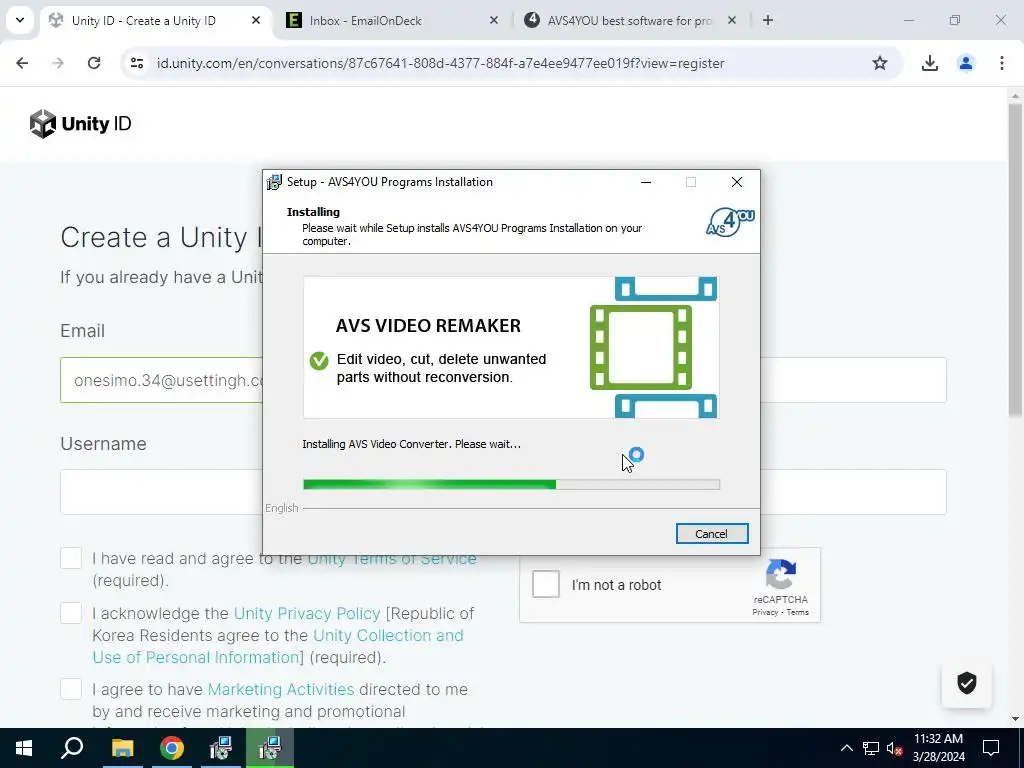Switch to the Inbox - EmailOnDeck tab
The width and height of the screenshot is (1024, 768).
366,20
